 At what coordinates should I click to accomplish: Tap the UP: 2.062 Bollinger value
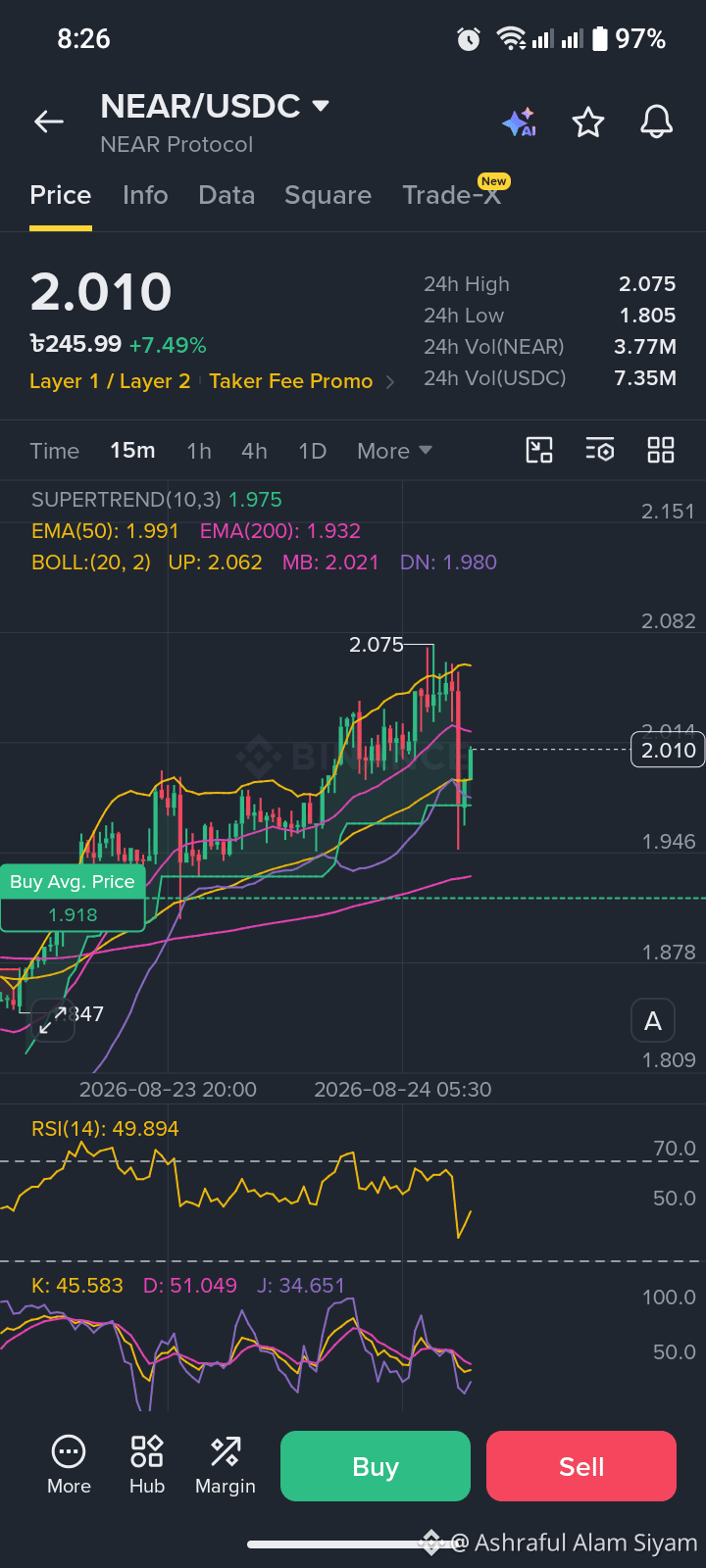point(216,563)
